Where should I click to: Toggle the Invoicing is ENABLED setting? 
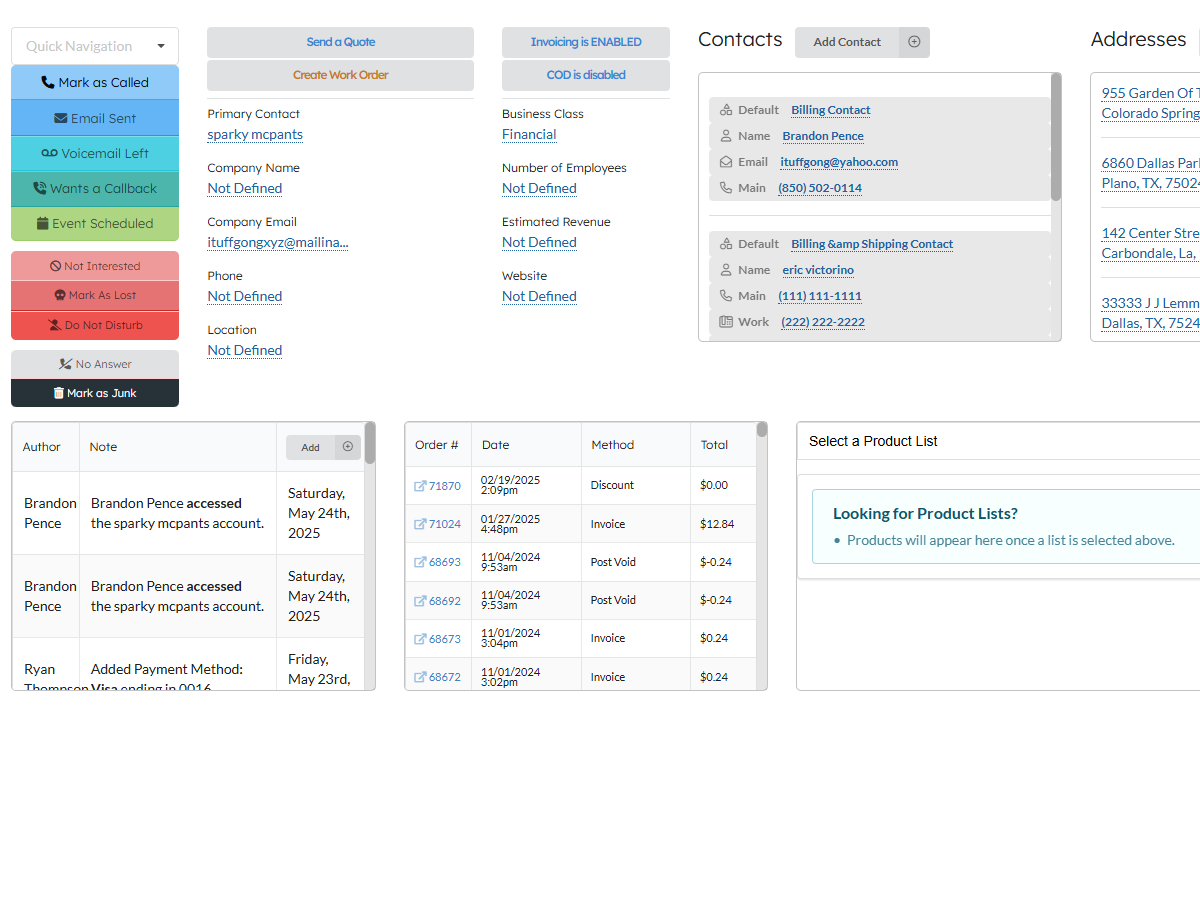586,42
